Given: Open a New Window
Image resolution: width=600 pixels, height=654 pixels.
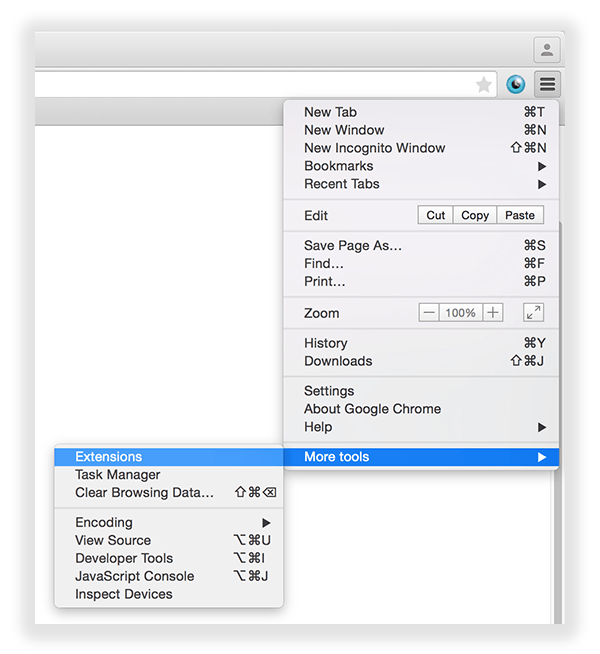Looking at the screenshot, I should pos(421,130).
